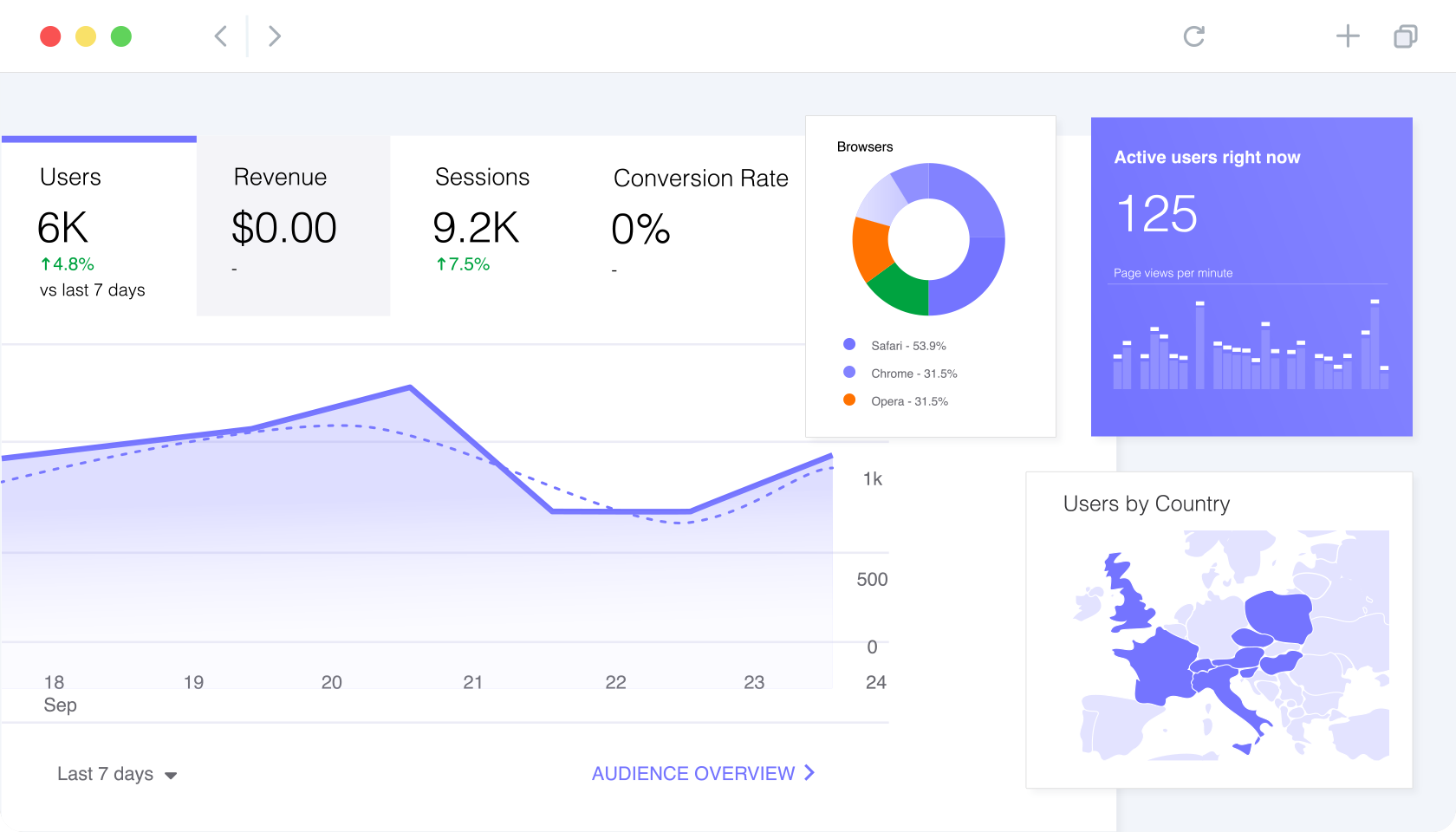Toggle the orange Opera legend dot
Viewport: 1456px width, 832px height.
[849, 400]
